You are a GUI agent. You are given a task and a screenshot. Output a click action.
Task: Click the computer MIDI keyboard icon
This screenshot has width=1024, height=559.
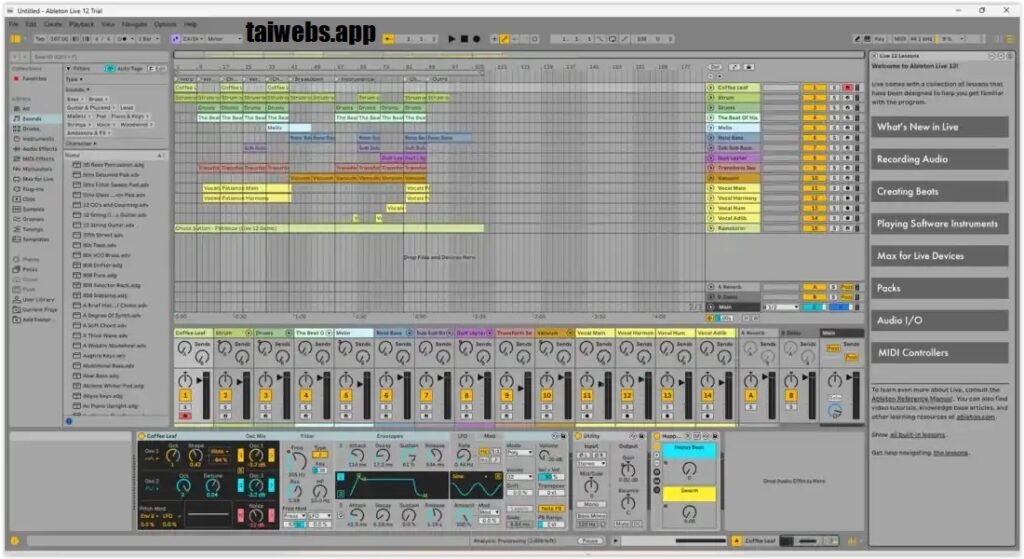tap(868, 39)
